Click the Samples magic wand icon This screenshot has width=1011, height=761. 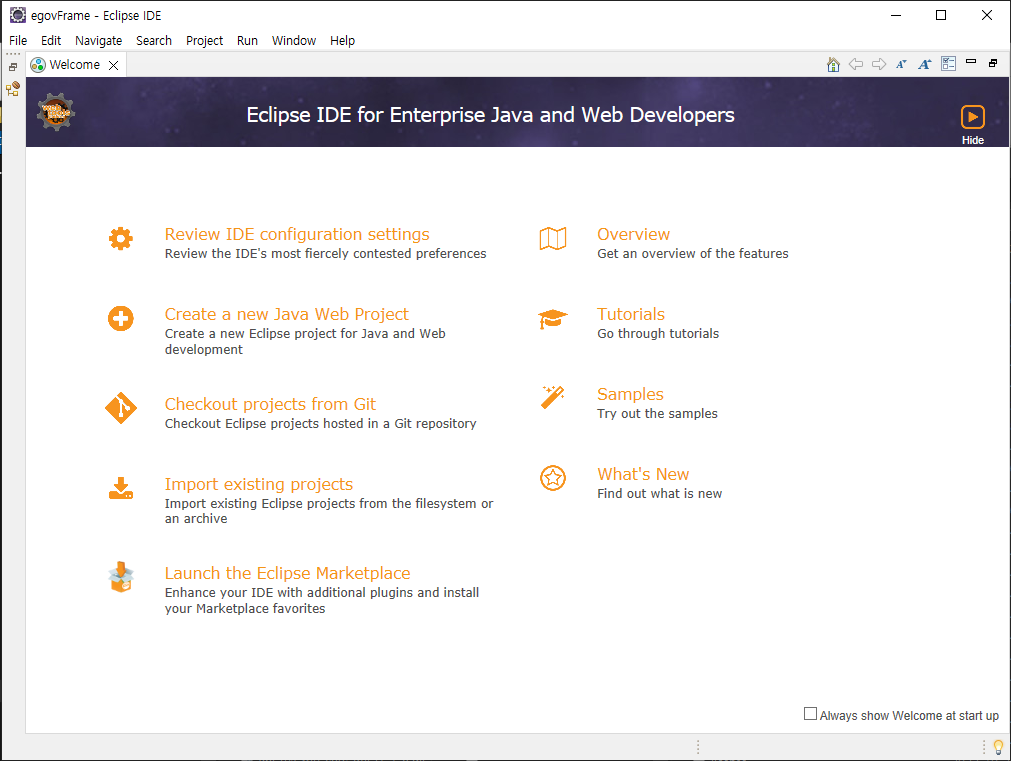coord(553,397)
